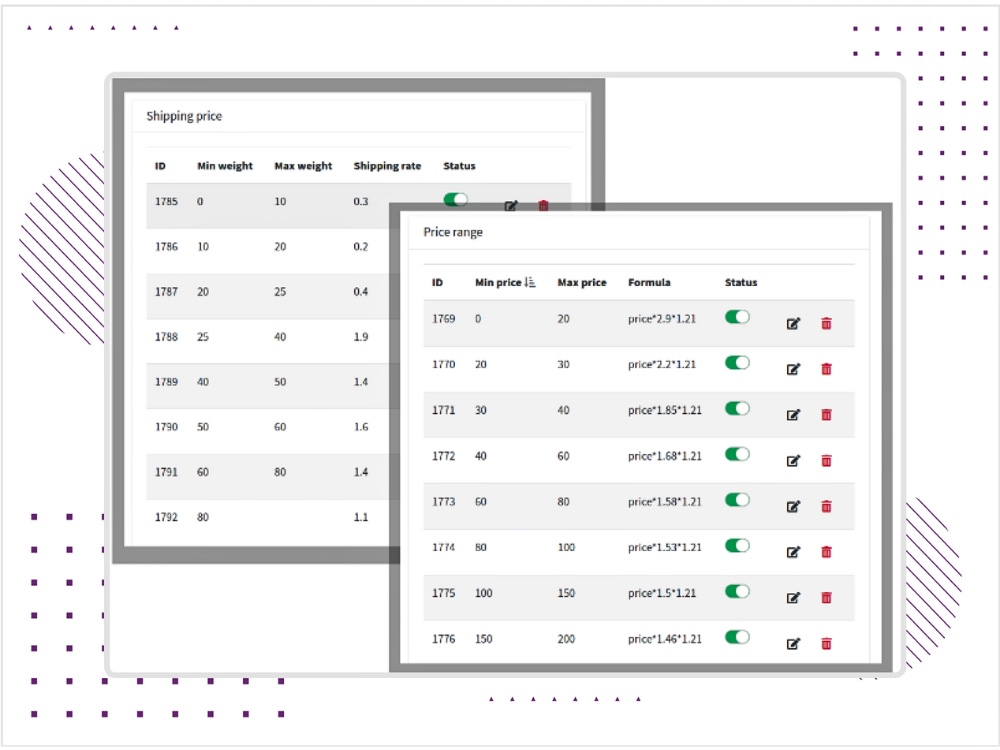This screenshot has height=750, width=1000.
Task: Edit price range row 1772
Action: click(793, 461)
